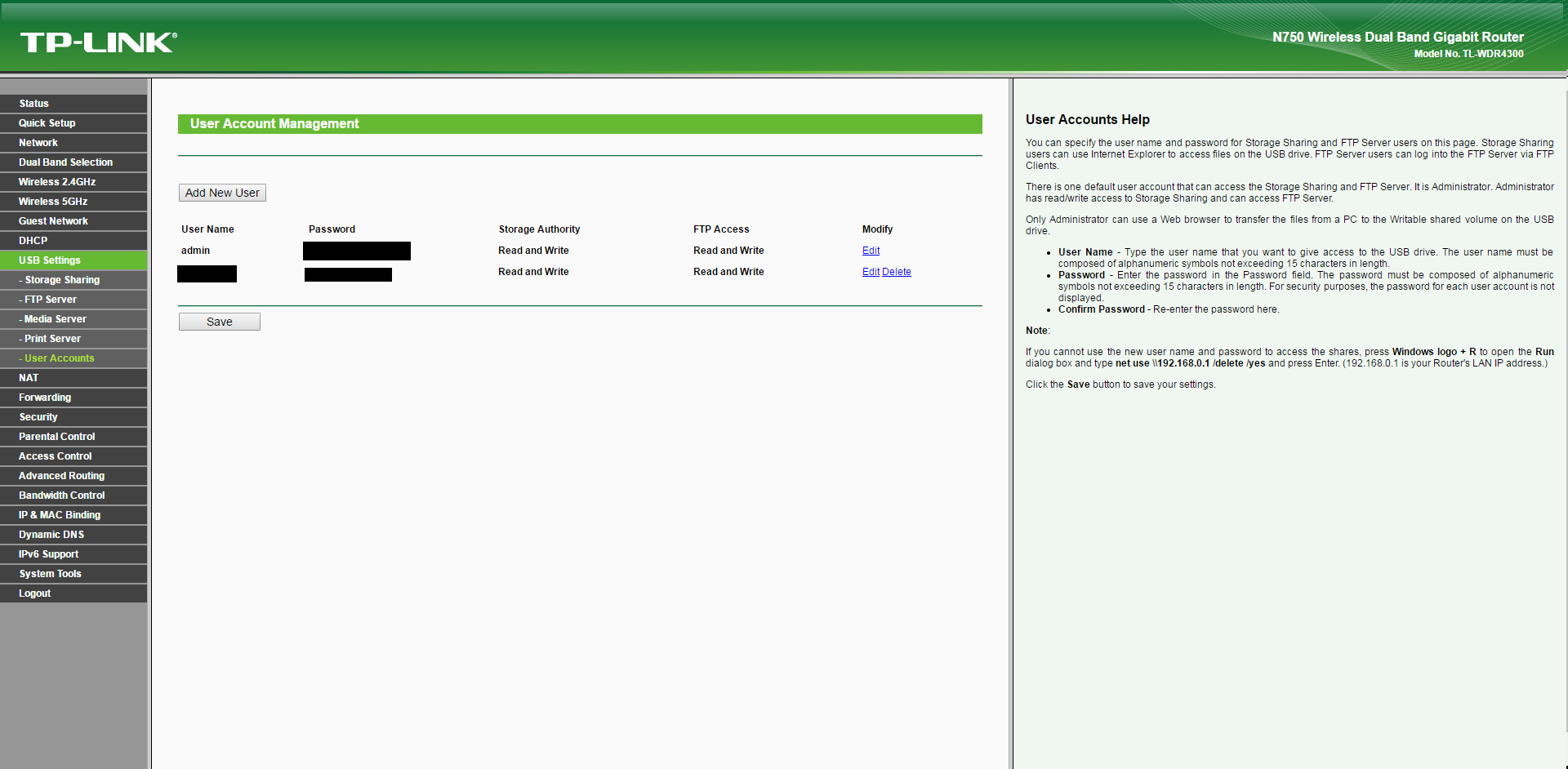Open Advanced Routing menu
The image size is (1568, 769).
point(73,476)
